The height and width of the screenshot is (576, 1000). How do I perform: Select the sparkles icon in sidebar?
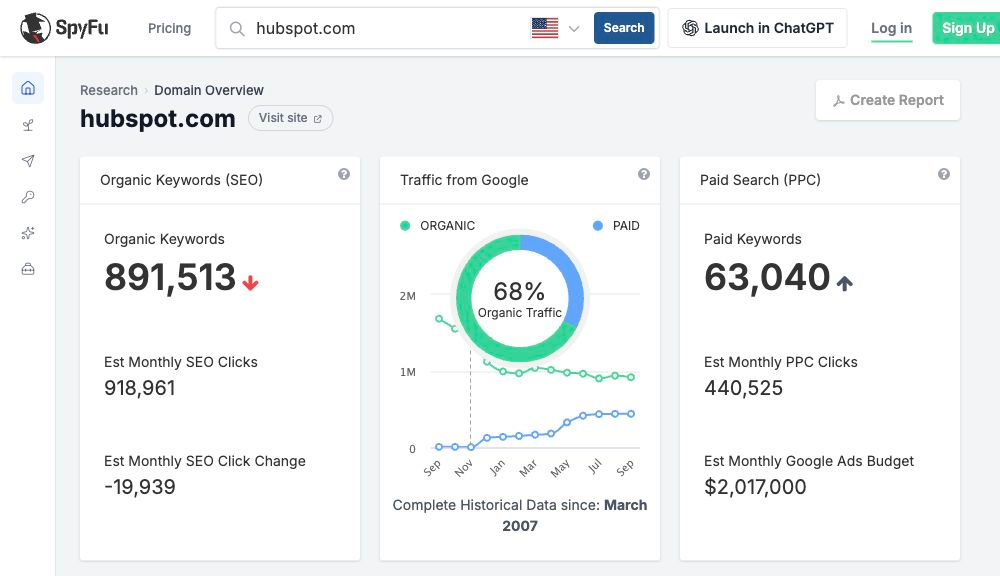[28, 233]
